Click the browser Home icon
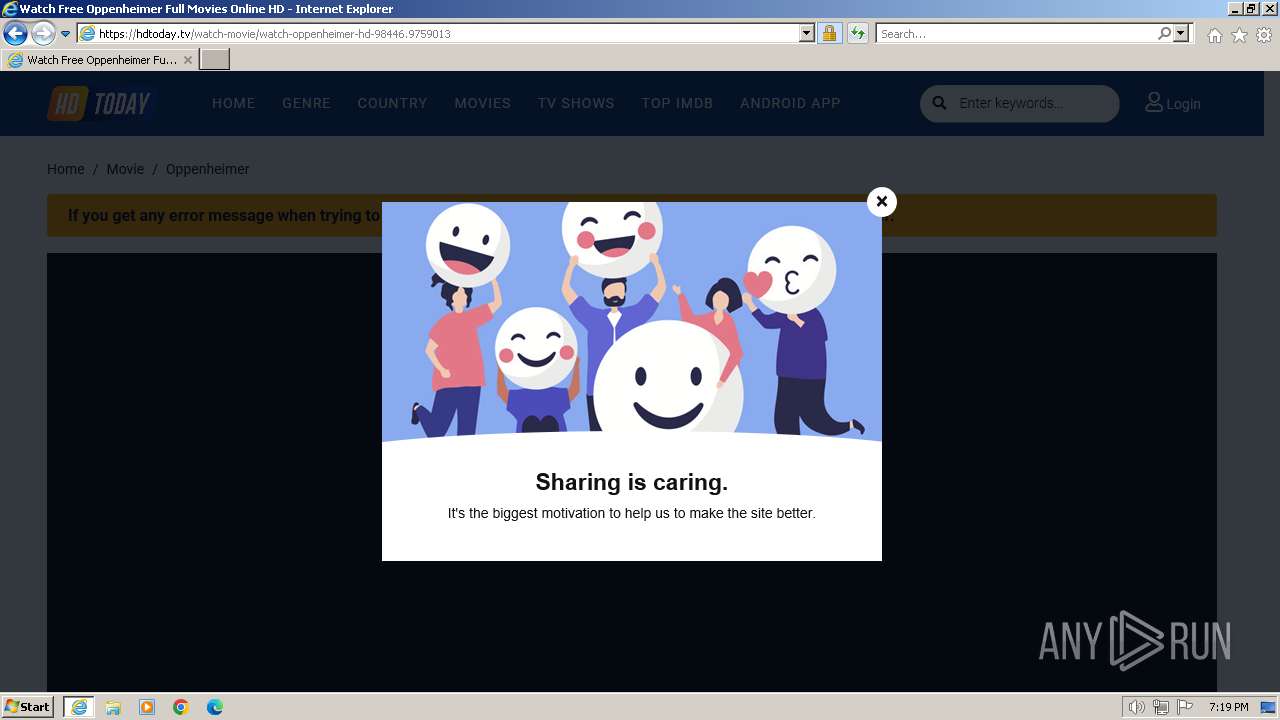The width and height of the screenshot is (1280, 720). click(x=1214, y=35)
